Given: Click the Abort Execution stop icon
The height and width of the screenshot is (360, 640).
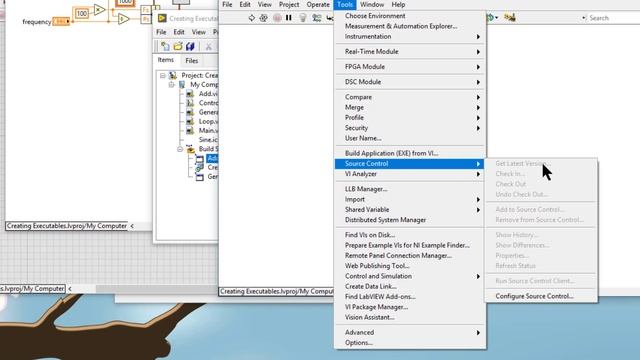Looking at the screenshot, I should click(x=277, y=18).
